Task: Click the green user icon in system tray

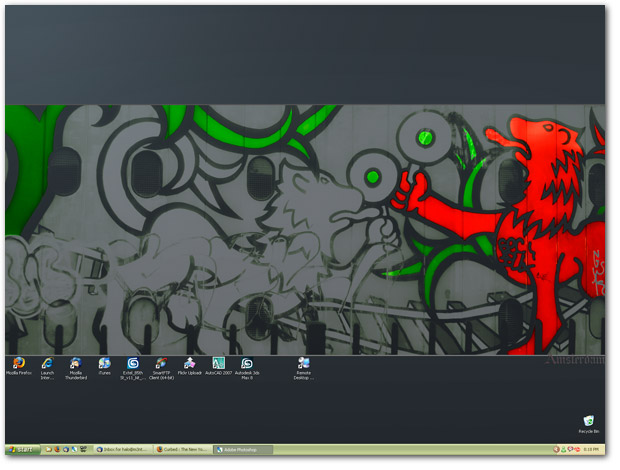Action: pos(564,450)
